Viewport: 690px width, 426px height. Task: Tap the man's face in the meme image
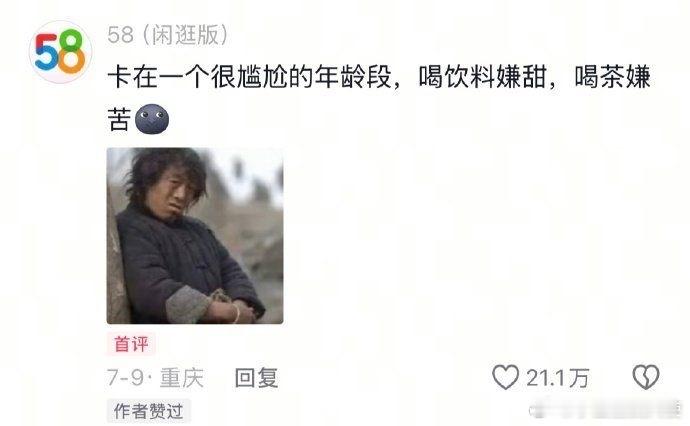point(174,193)
